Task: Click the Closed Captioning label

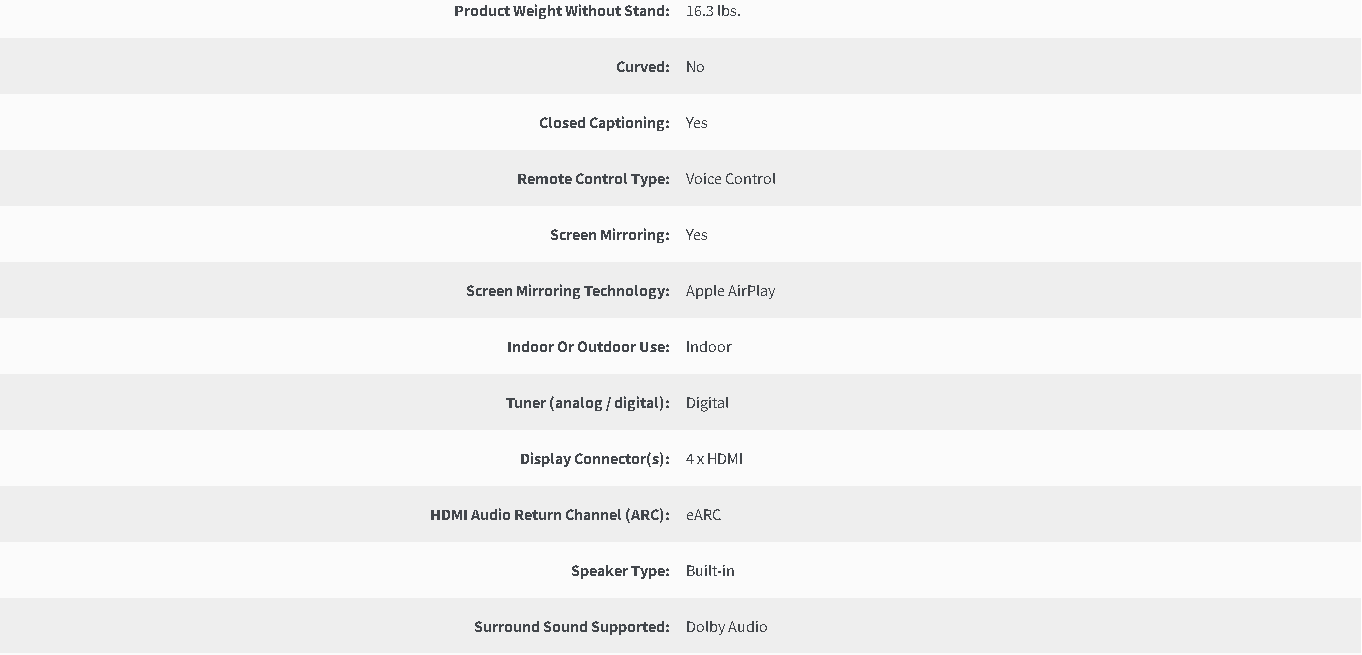Action: tap(604, 123)
